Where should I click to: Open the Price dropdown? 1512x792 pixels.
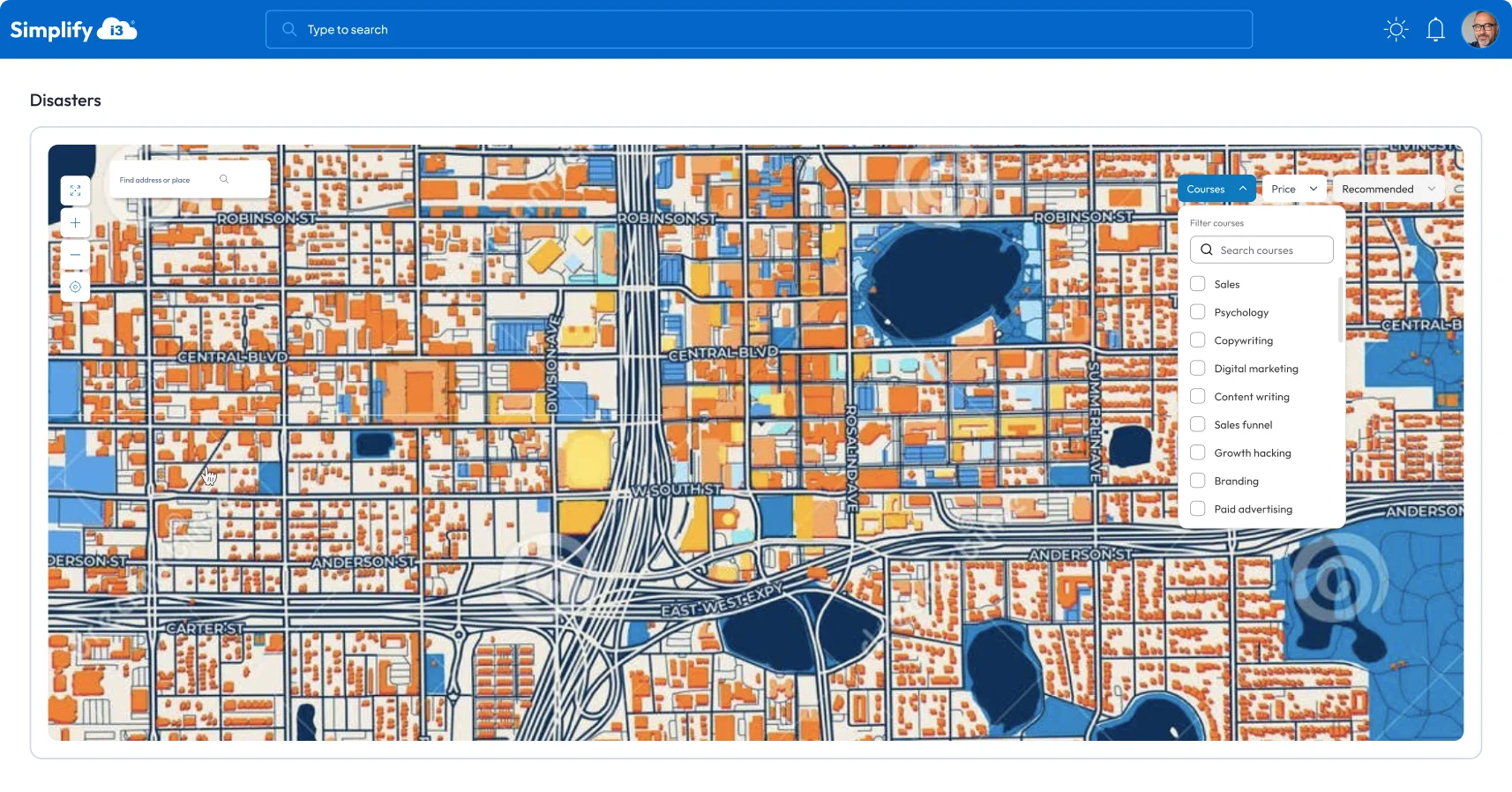1293,189
